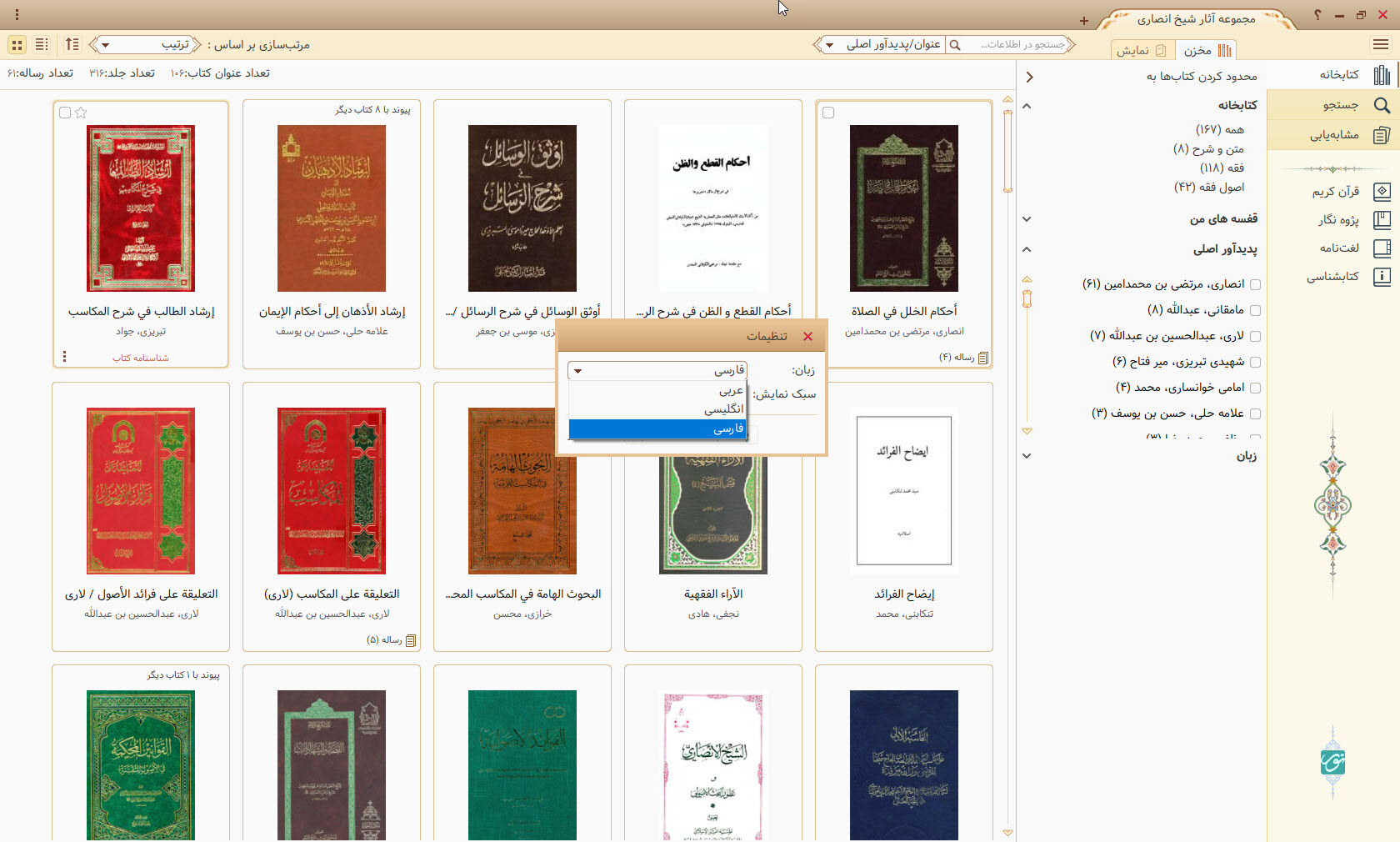Check علامه حلی، حسن بن یوسف filter
This screenshot has width=1400, height=842.
pos(1256,413)
